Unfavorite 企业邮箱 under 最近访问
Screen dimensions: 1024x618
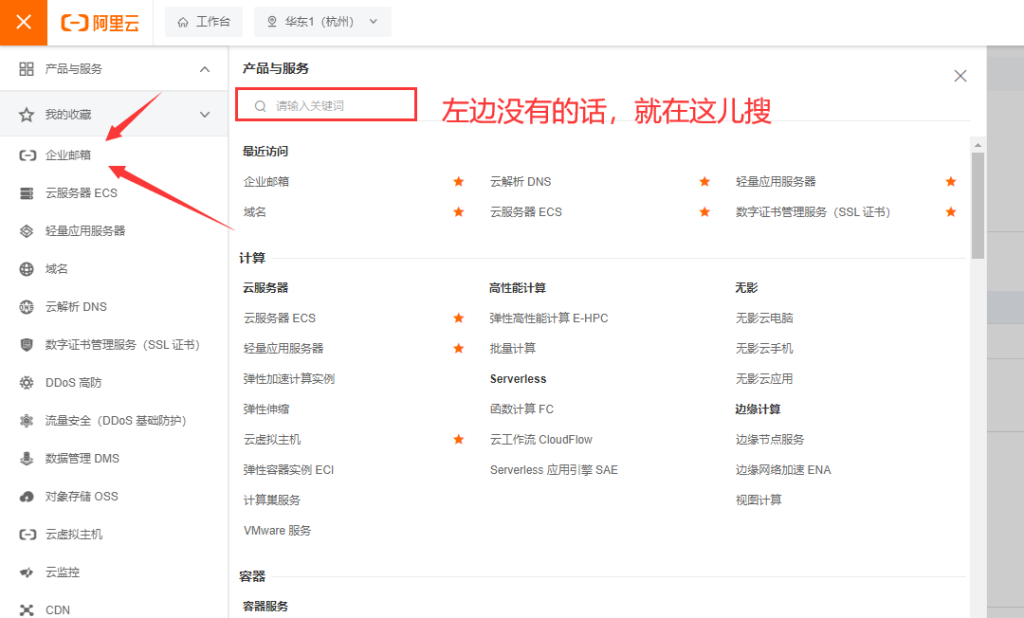tap(458, 182)
